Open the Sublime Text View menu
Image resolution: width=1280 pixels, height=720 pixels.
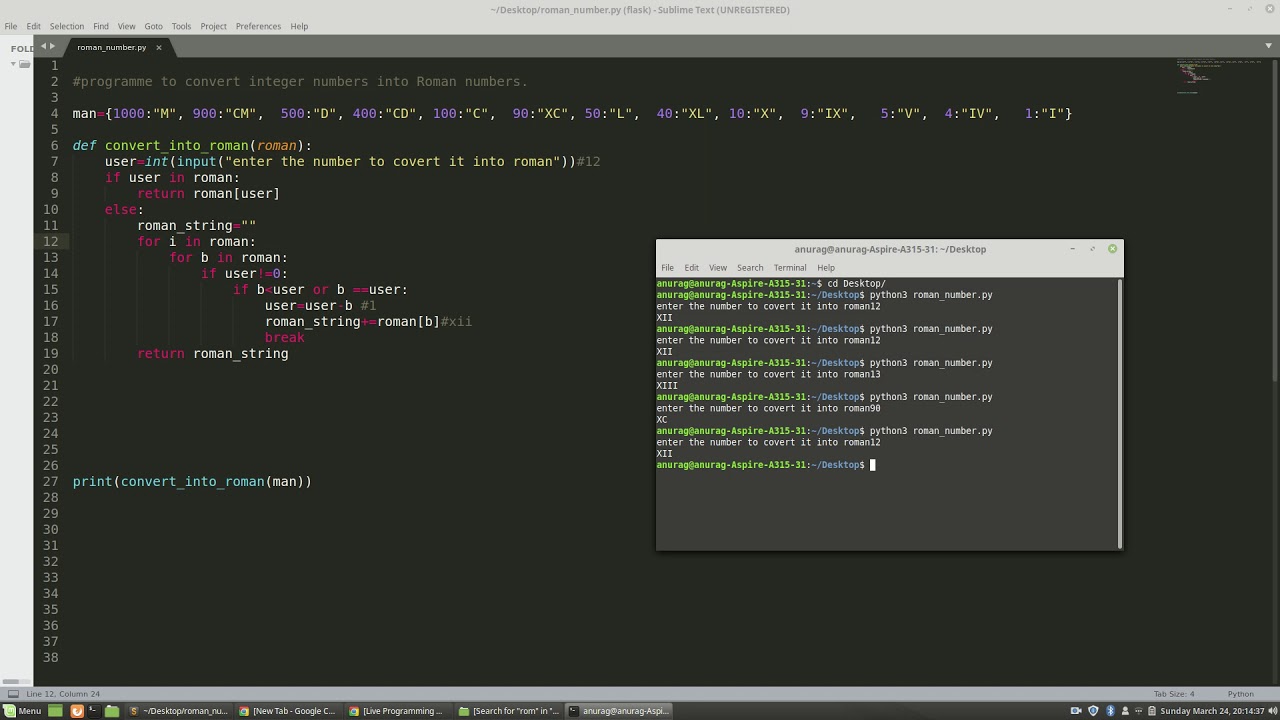(x=126, y=26)
